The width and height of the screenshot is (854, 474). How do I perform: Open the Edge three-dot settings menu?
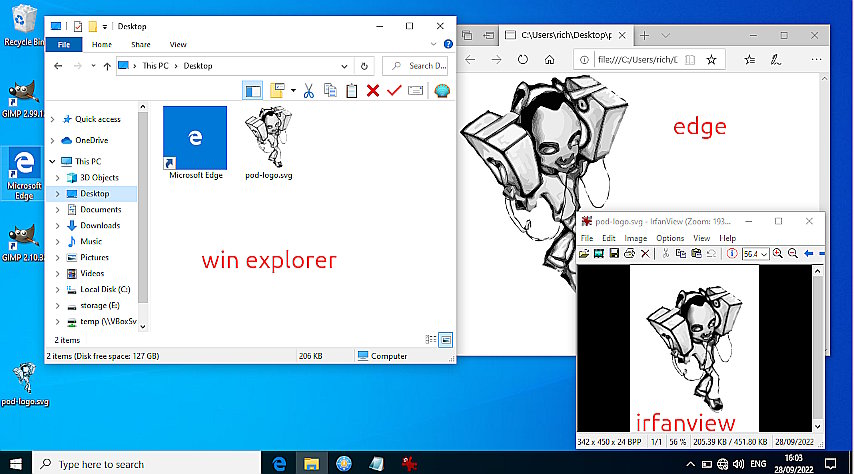point(816,59)
